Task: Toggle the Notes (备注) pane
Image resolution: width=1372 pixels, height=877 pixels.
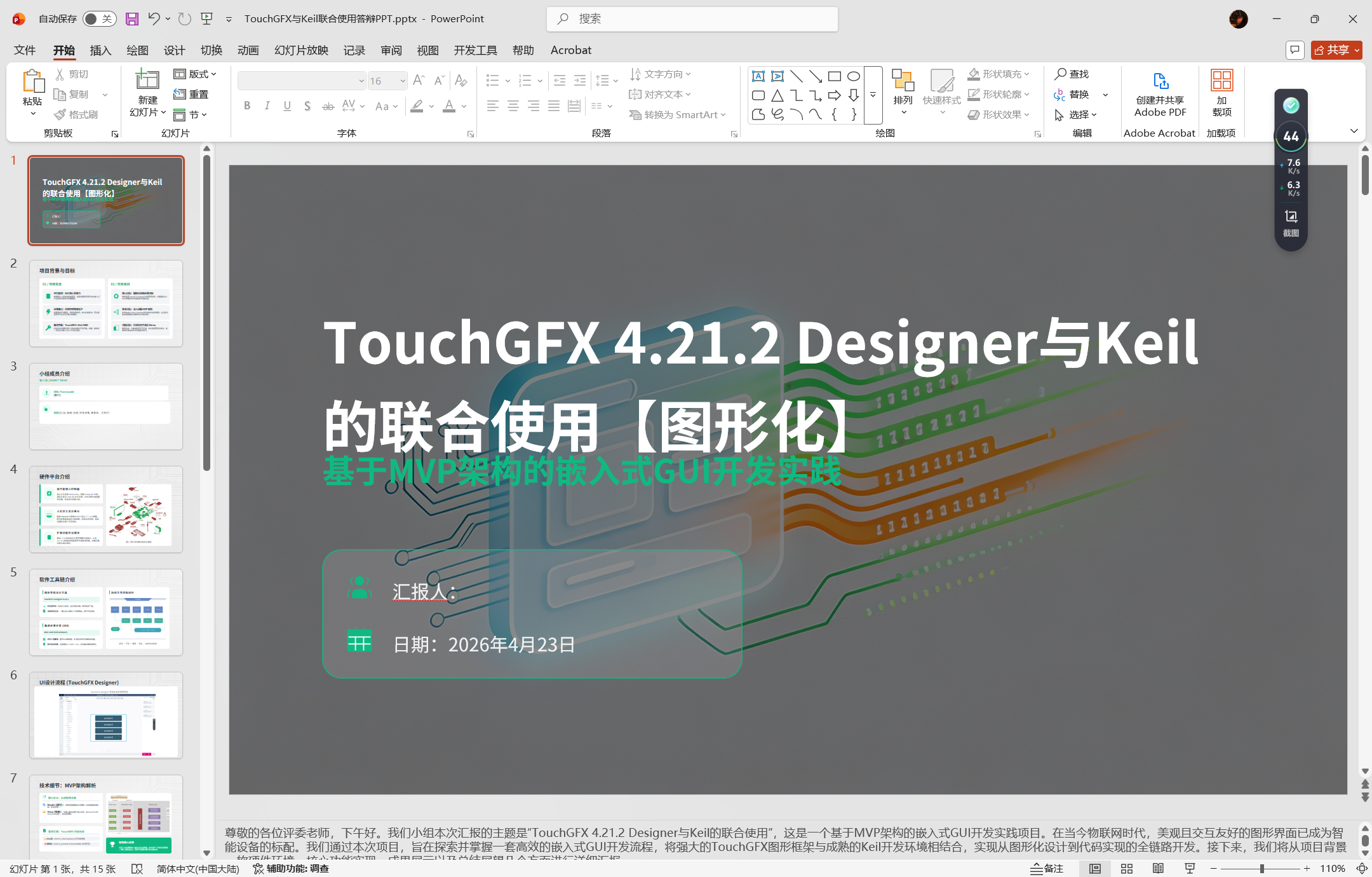Action: [x=1046, y=868]
